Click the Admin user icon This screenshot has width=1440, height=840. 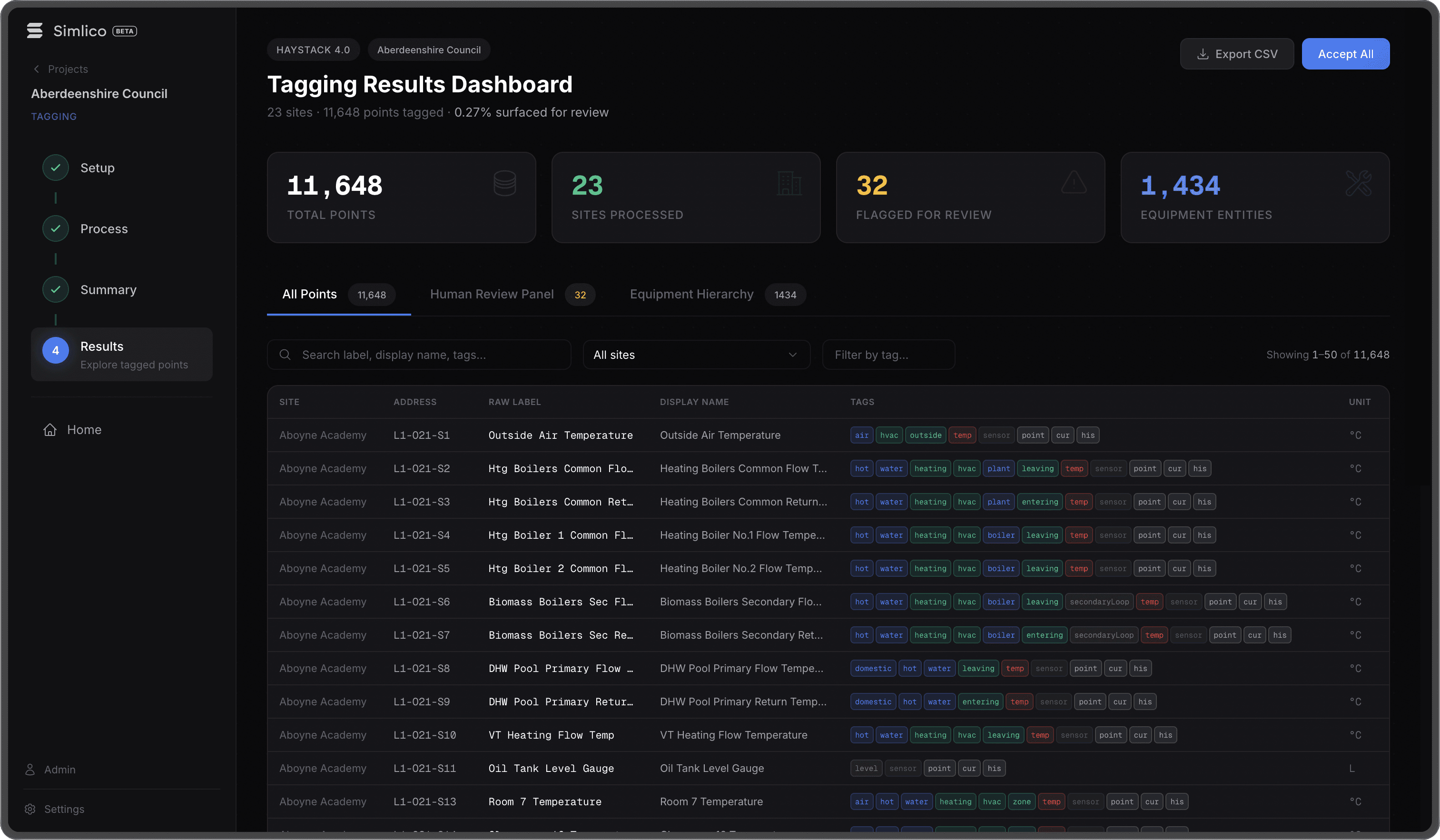(x=30, y=770)
